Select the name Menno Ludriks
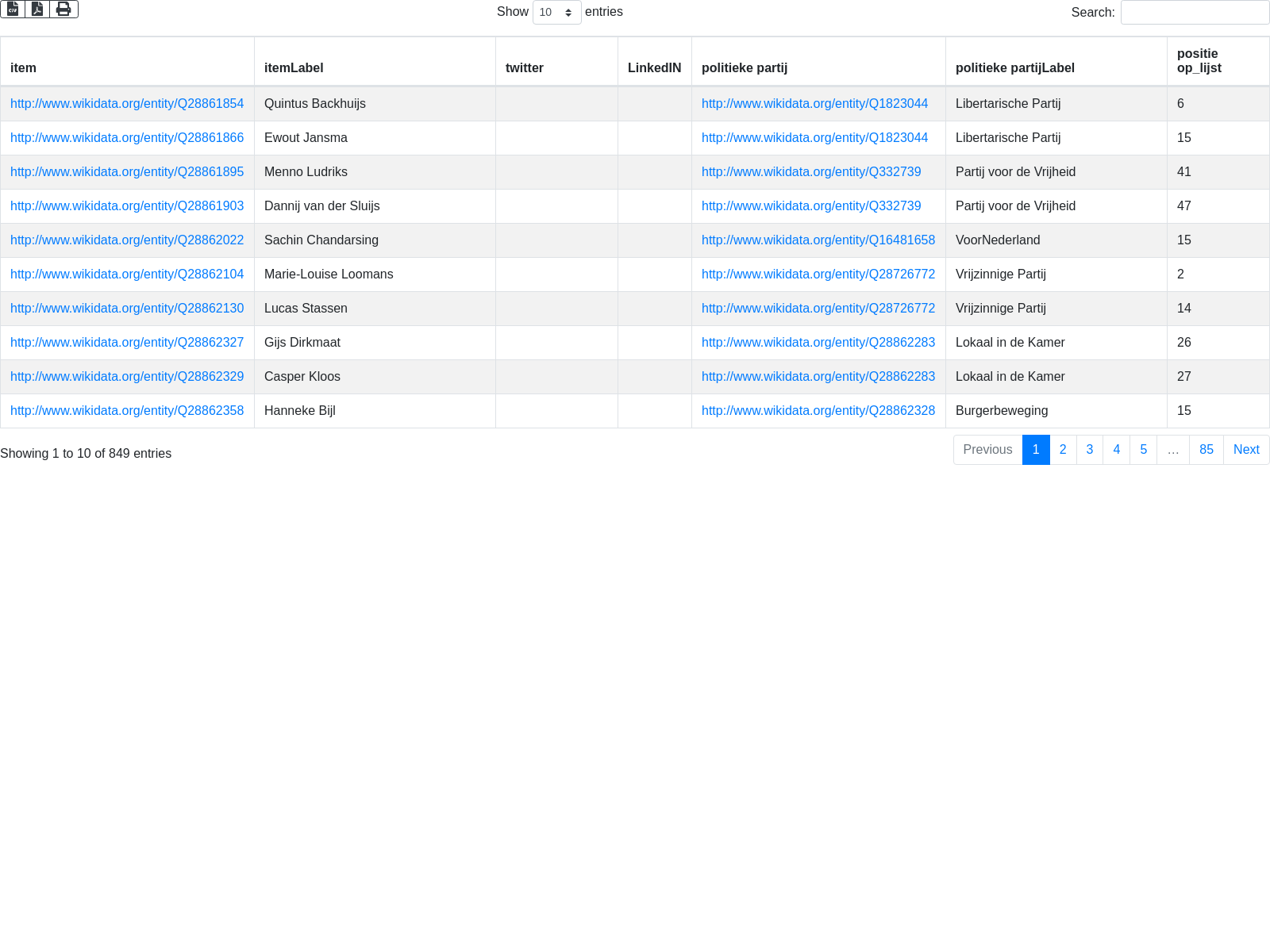The width and height of the screenshot is (1270, 952). [306, 172]
